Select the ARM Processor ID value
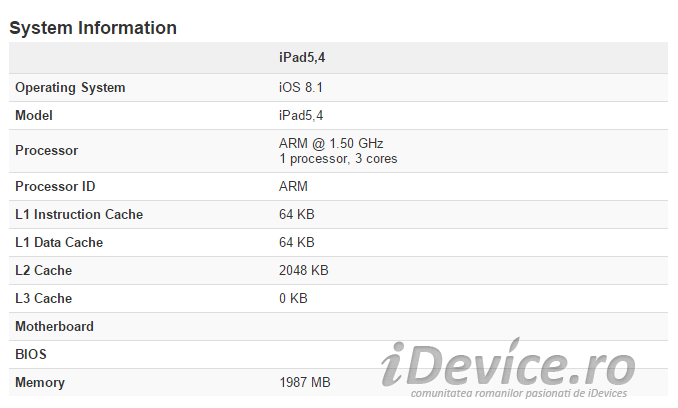678x408 pixels. pos(293,186)
